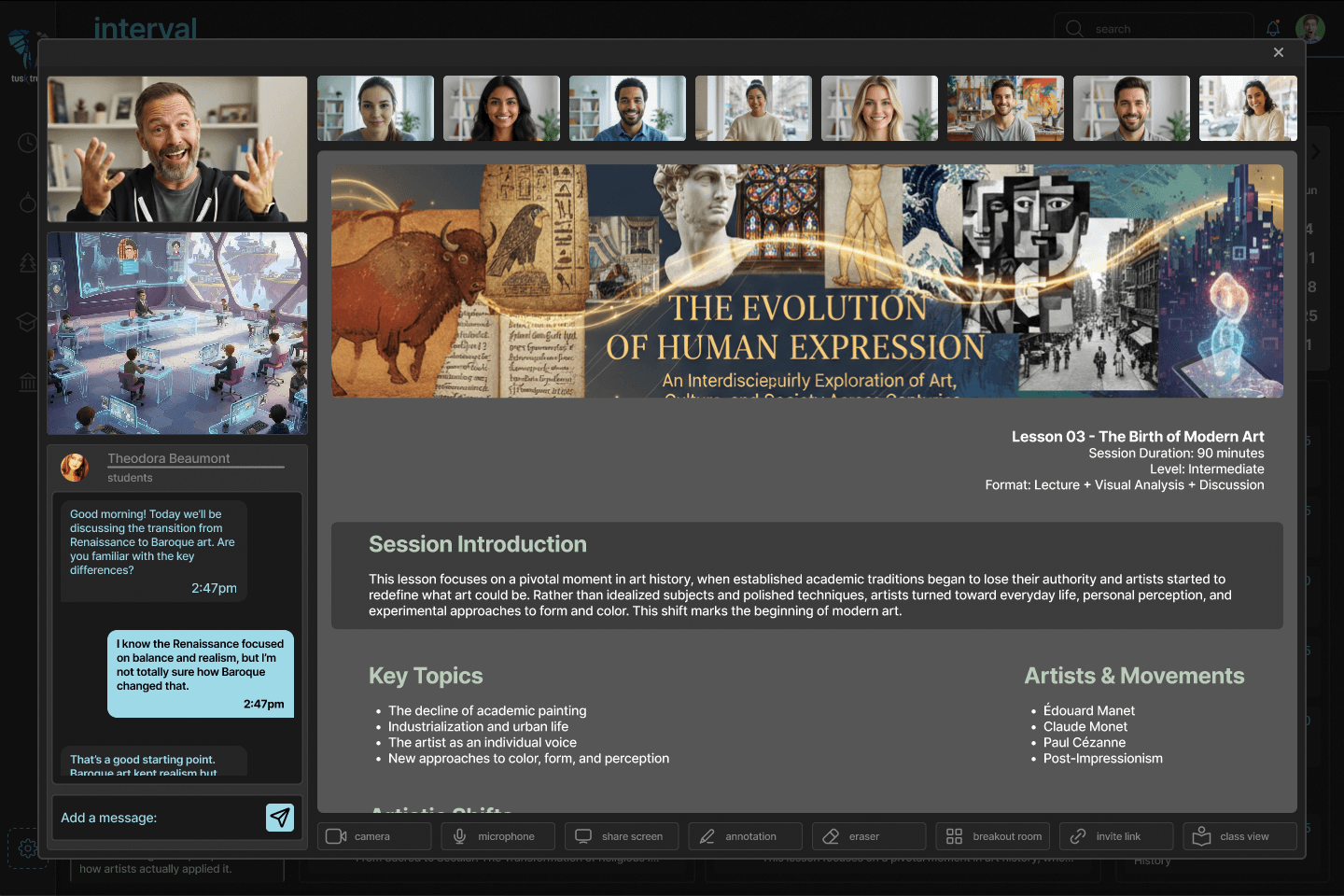Select the instructor's main video feed
Viewport: 1344px width, 896px height.
click(x=177, y=149)
